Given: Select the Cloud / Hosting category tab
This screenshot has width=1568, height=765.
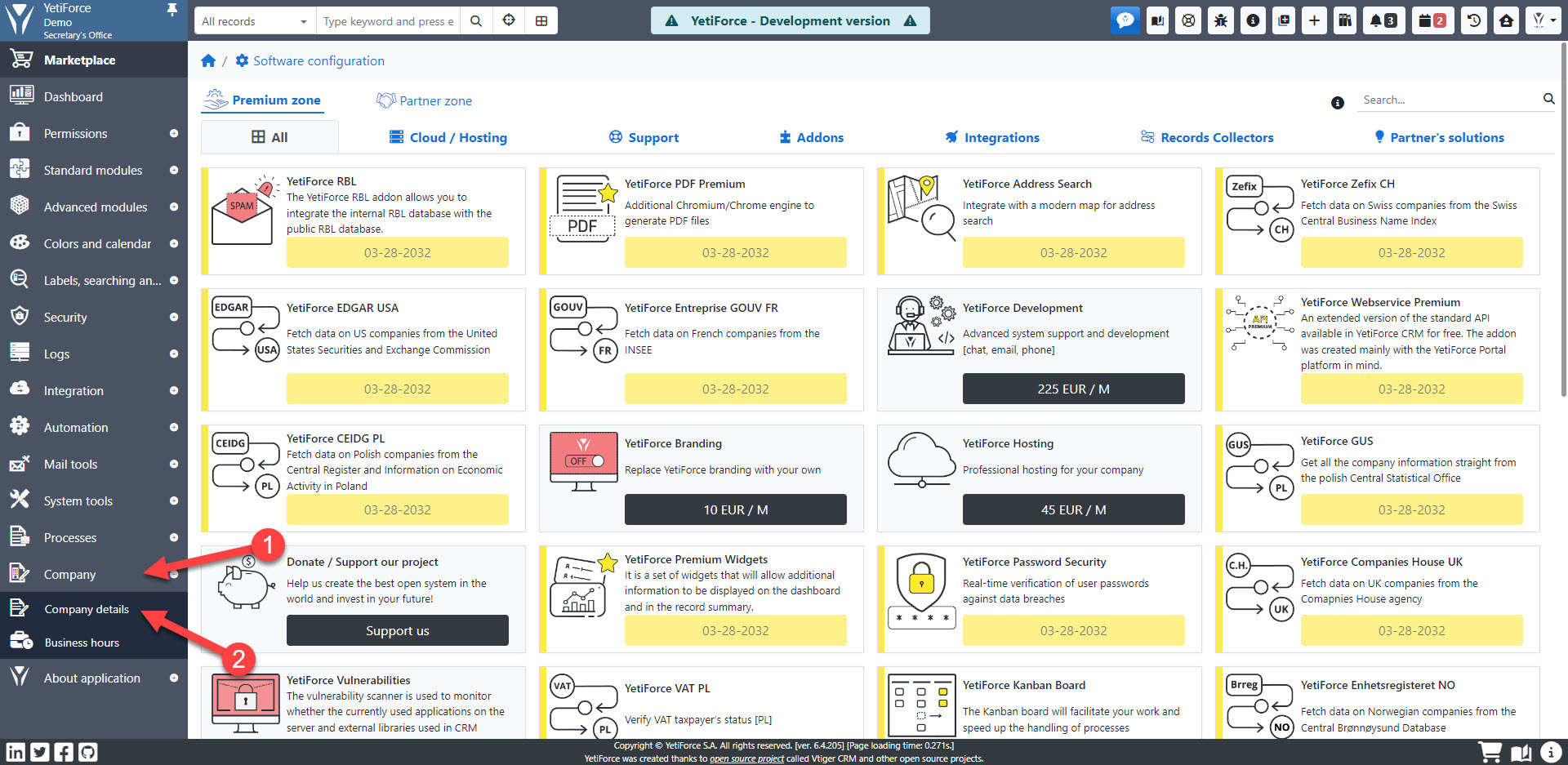Looking at the screenshot, I should pyautogui.click(x=448, y=137).
